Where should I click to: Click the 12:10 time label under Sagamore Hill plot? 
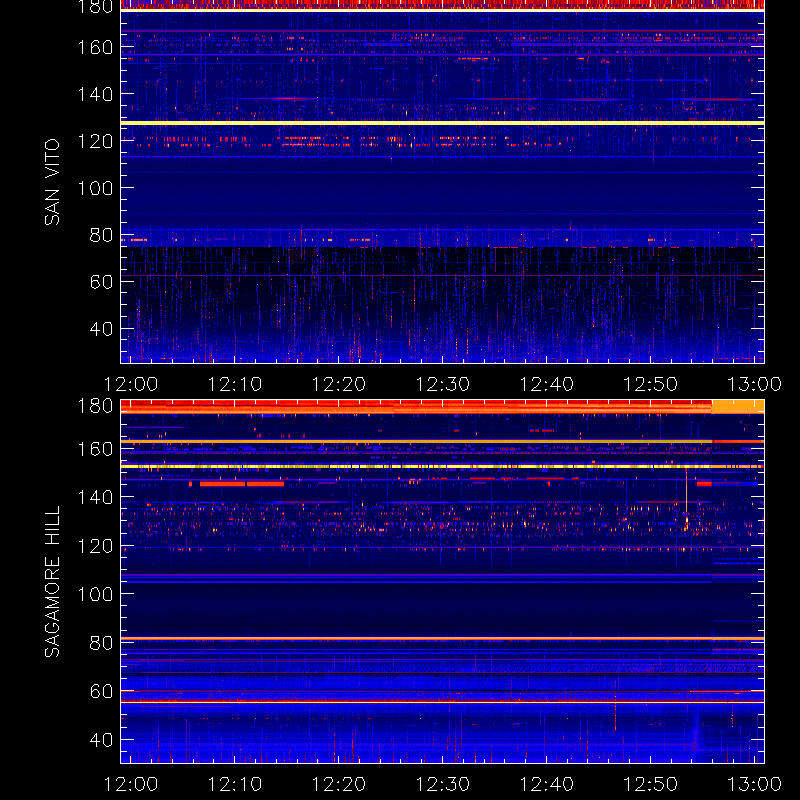click(x=235, y=784)
